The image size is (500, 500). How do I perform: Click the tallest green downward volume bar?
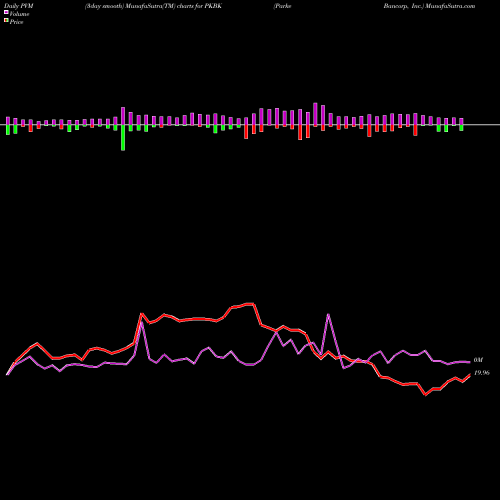click(123, 138)
